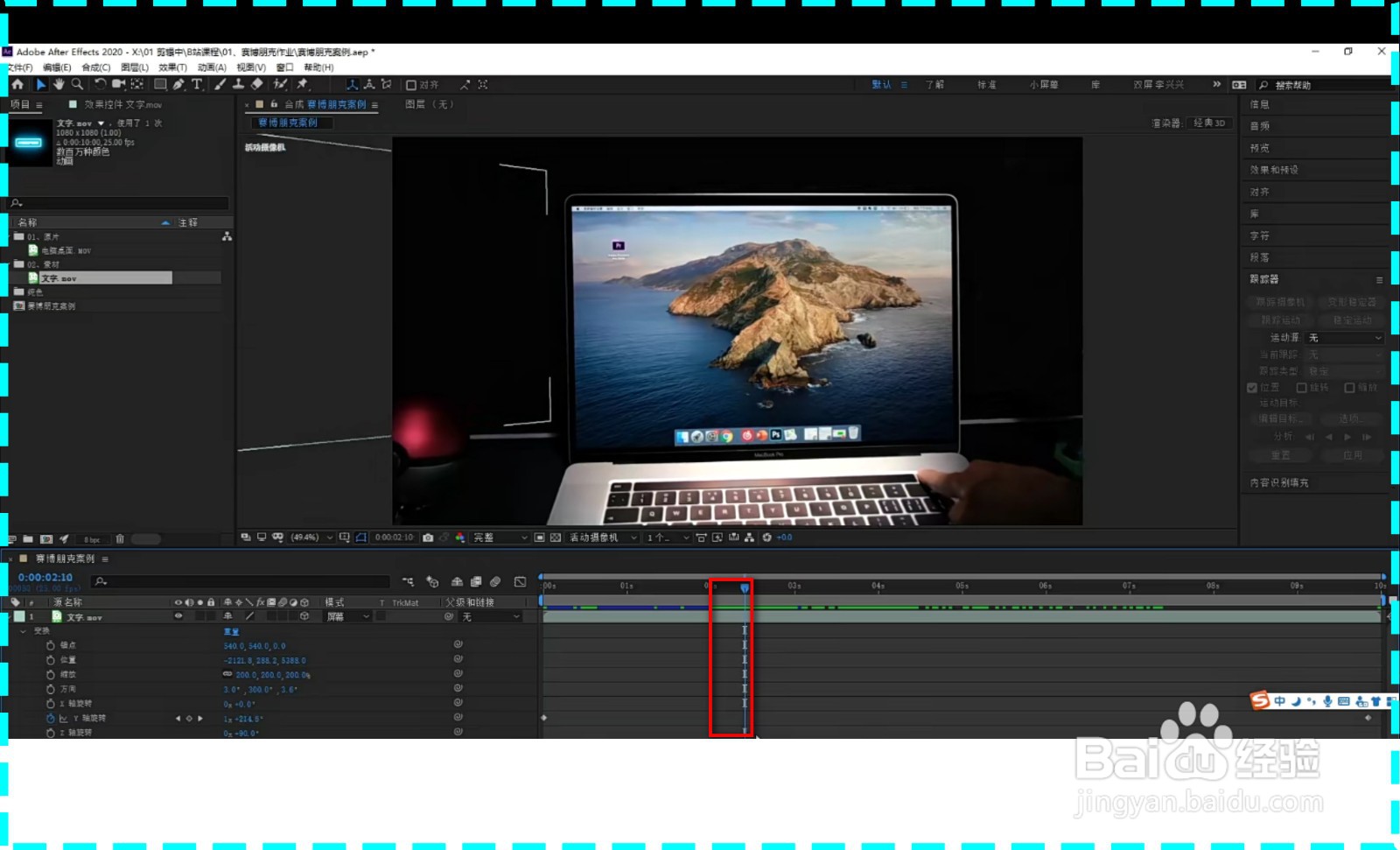1400x850 pixels.
Task: Select the Rotation tool
Action: [100, 84]
